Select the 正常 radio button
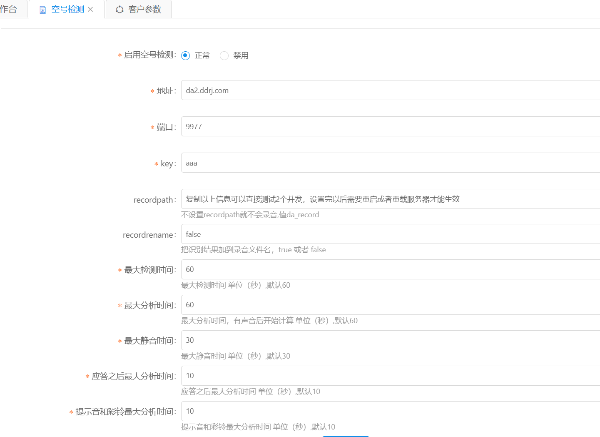 pos(186,55)
